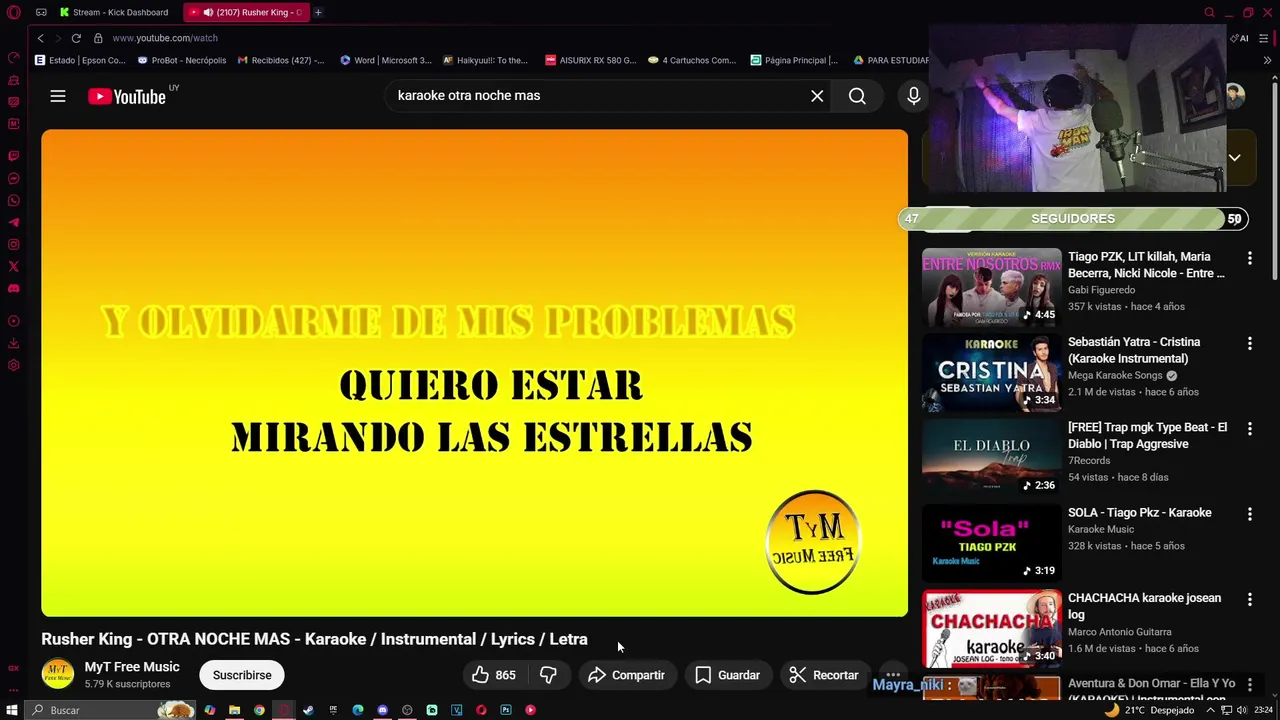Clip the video with Recortar
This screenshot has width=1280, height=720.
pos(824,675)
